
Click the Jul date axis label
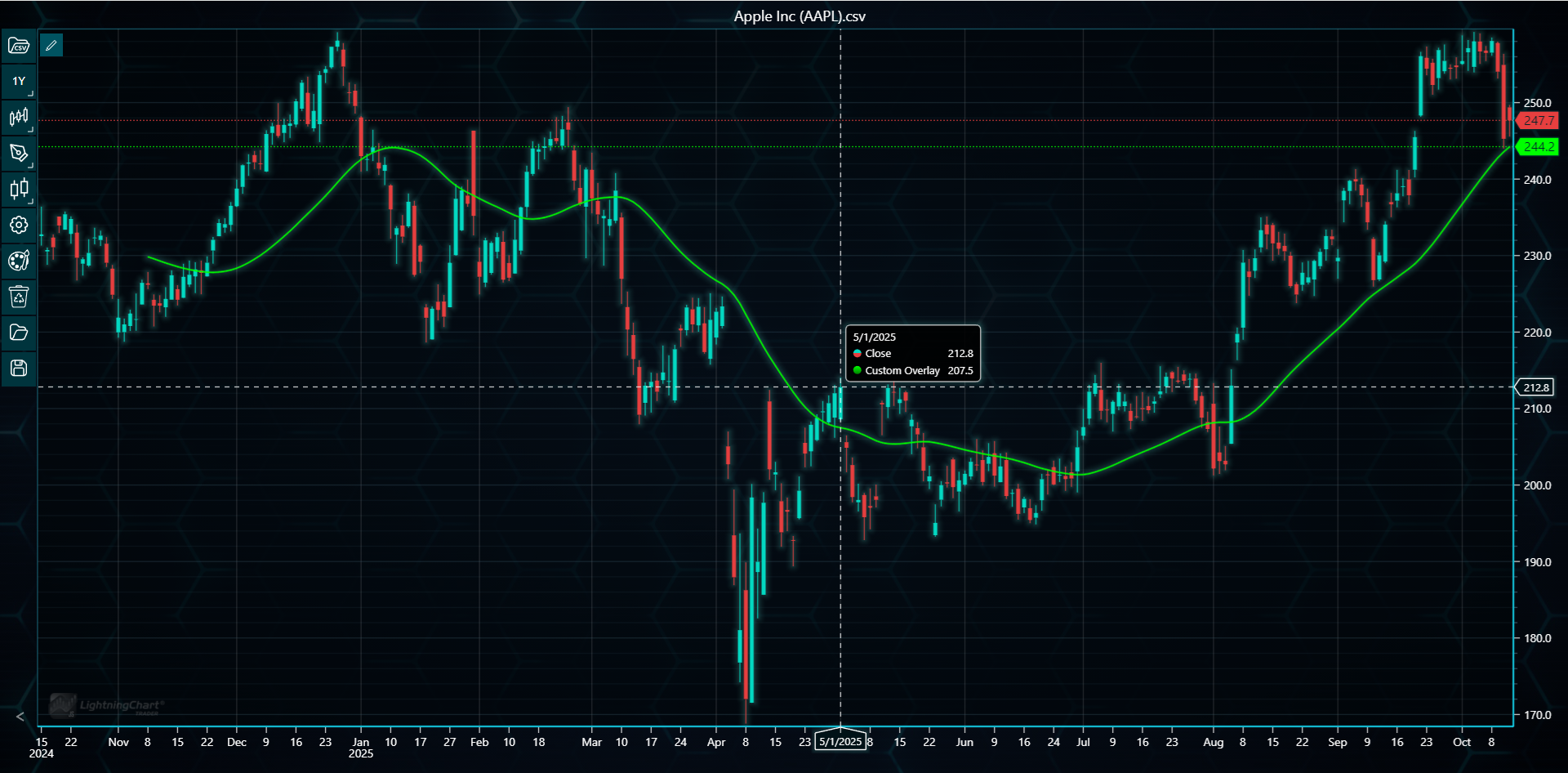pyautogui.click(x=1083, y=742)
